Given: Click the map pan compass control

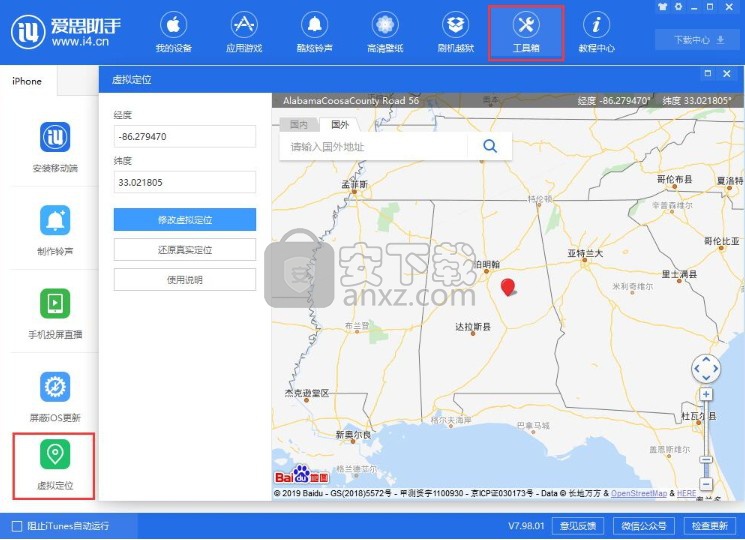Looking at the screenshot, I should coord(706,368).
